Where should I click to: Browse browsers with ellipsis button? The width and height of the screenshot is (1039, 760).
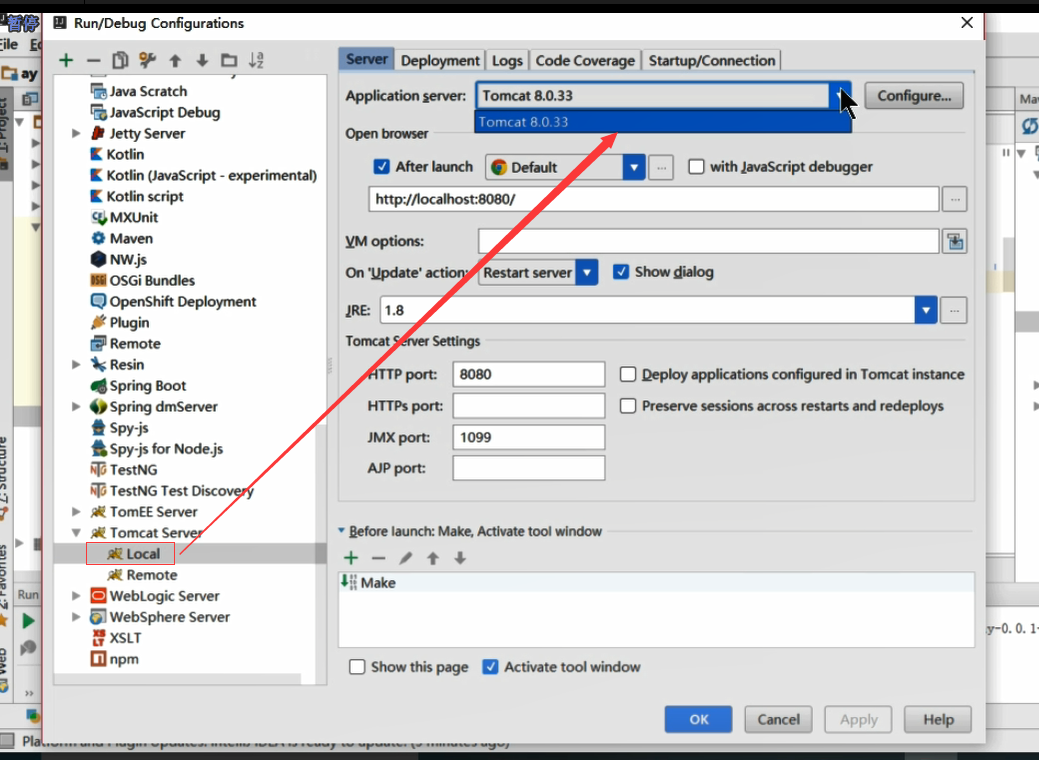point(661,168)
